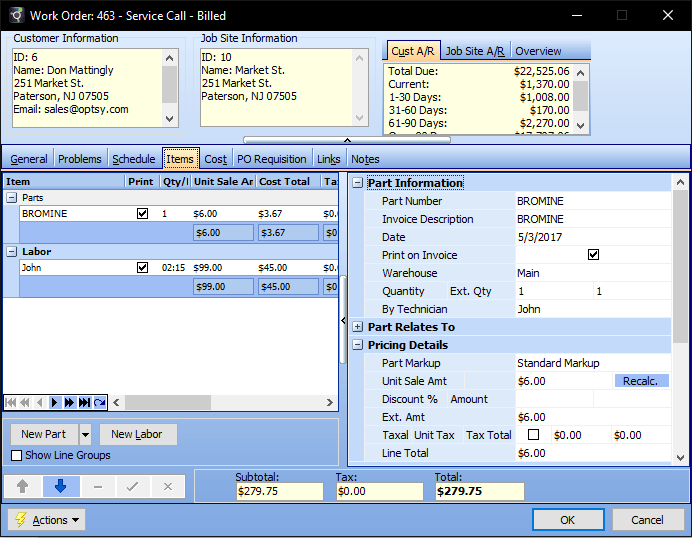Jump to previous page of records
This screenshot has width=692, height=538.
pos(25,402)
